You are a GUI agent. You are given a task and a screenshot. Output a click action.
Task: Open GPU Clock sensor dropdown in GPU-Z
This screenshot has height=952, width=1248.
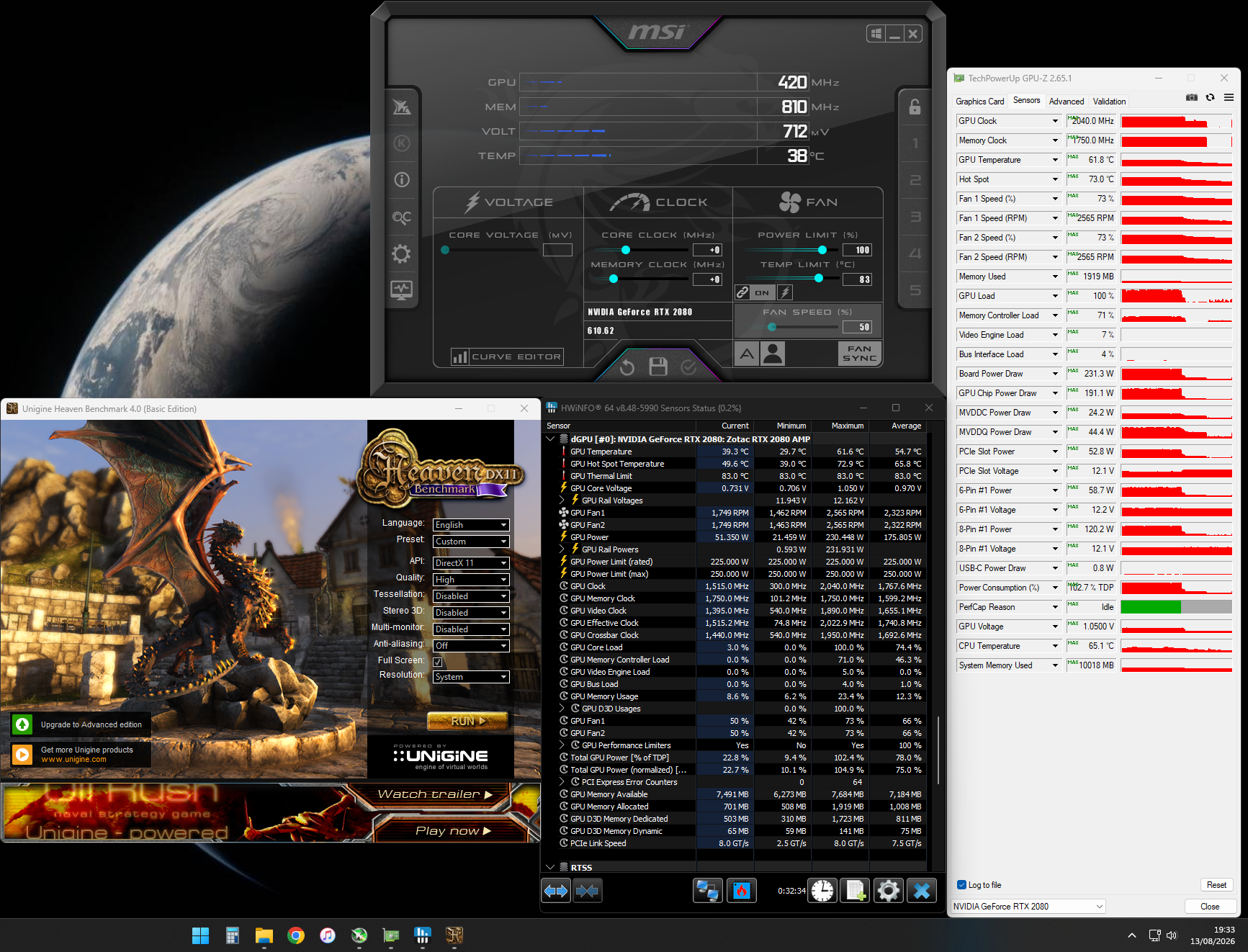coord(1055,121)
